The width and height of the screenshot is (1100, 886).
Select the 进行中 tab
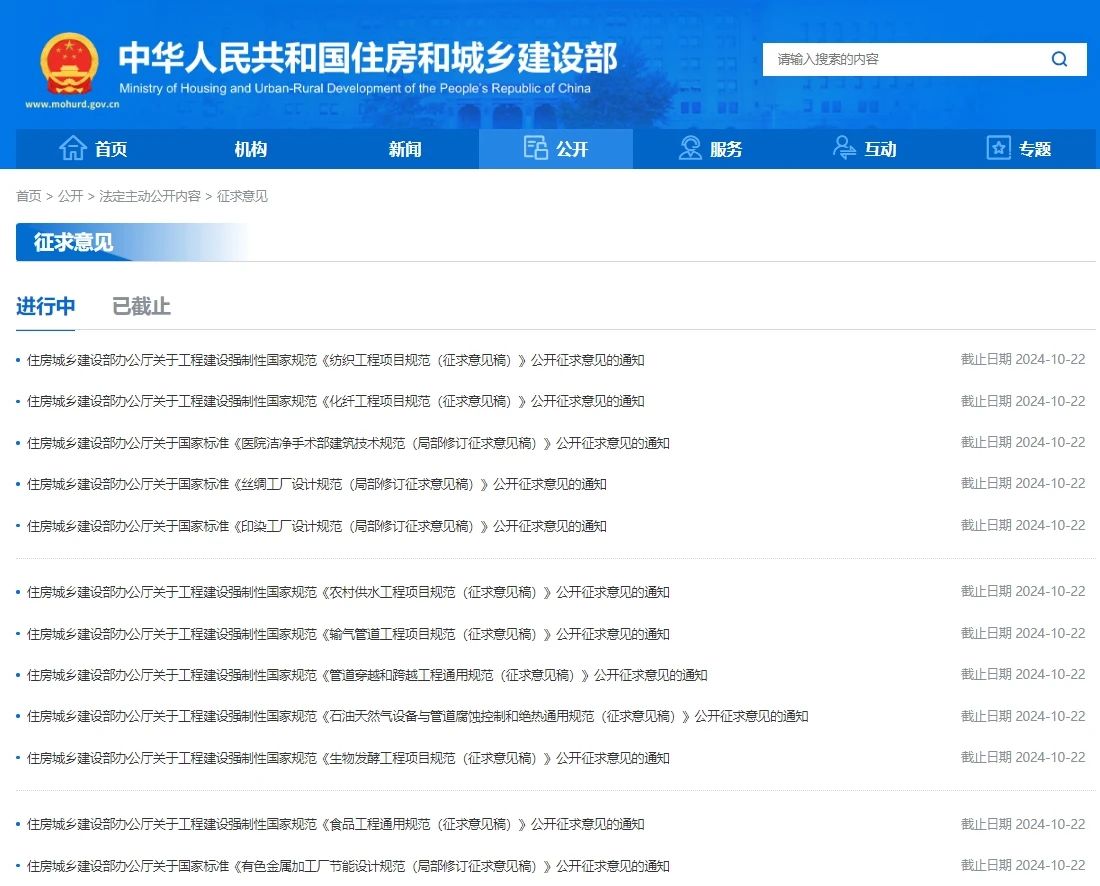tap(45, 306)
